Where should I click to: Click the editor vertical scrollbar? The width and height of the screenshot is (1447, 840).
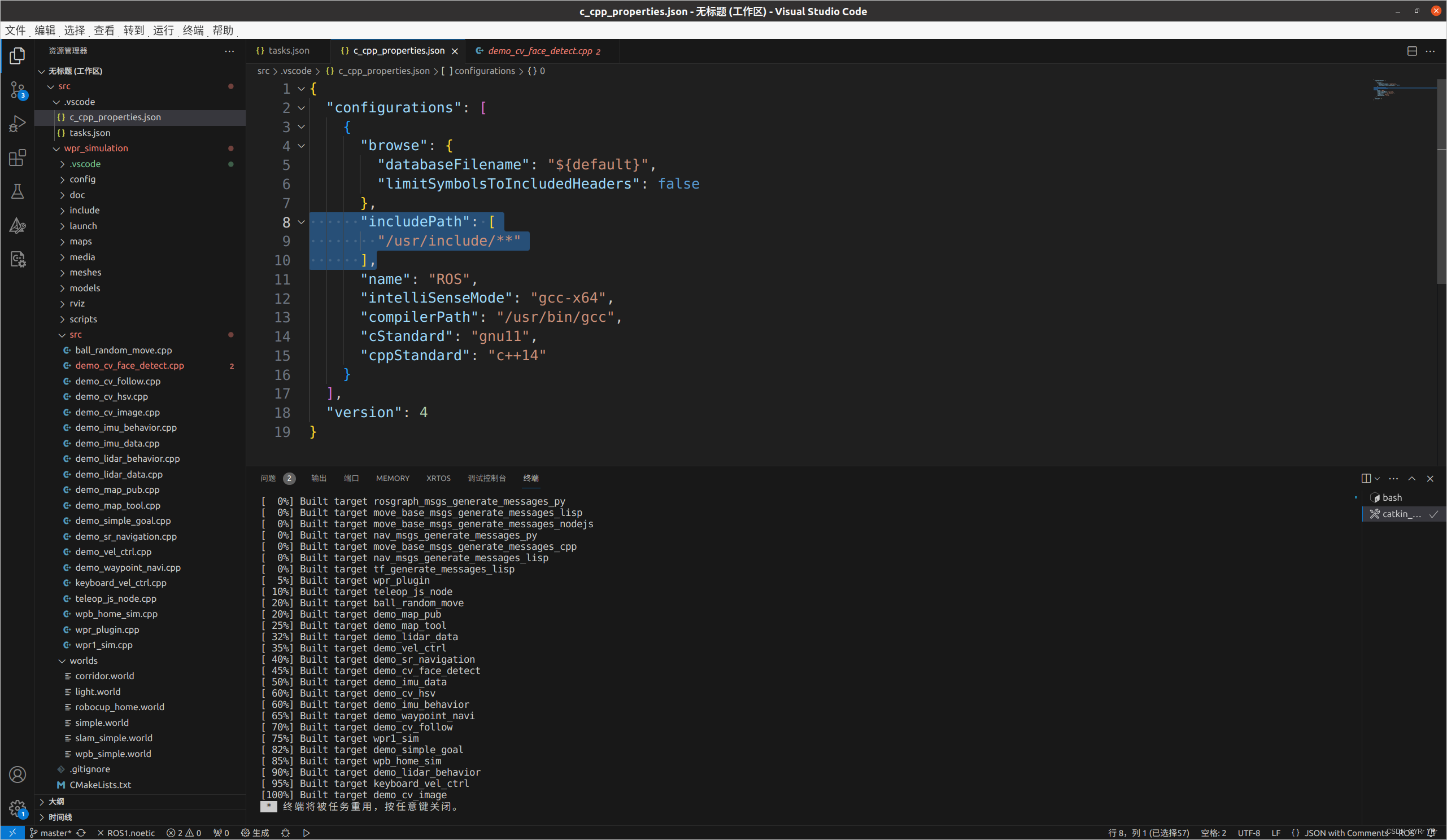1441,181
